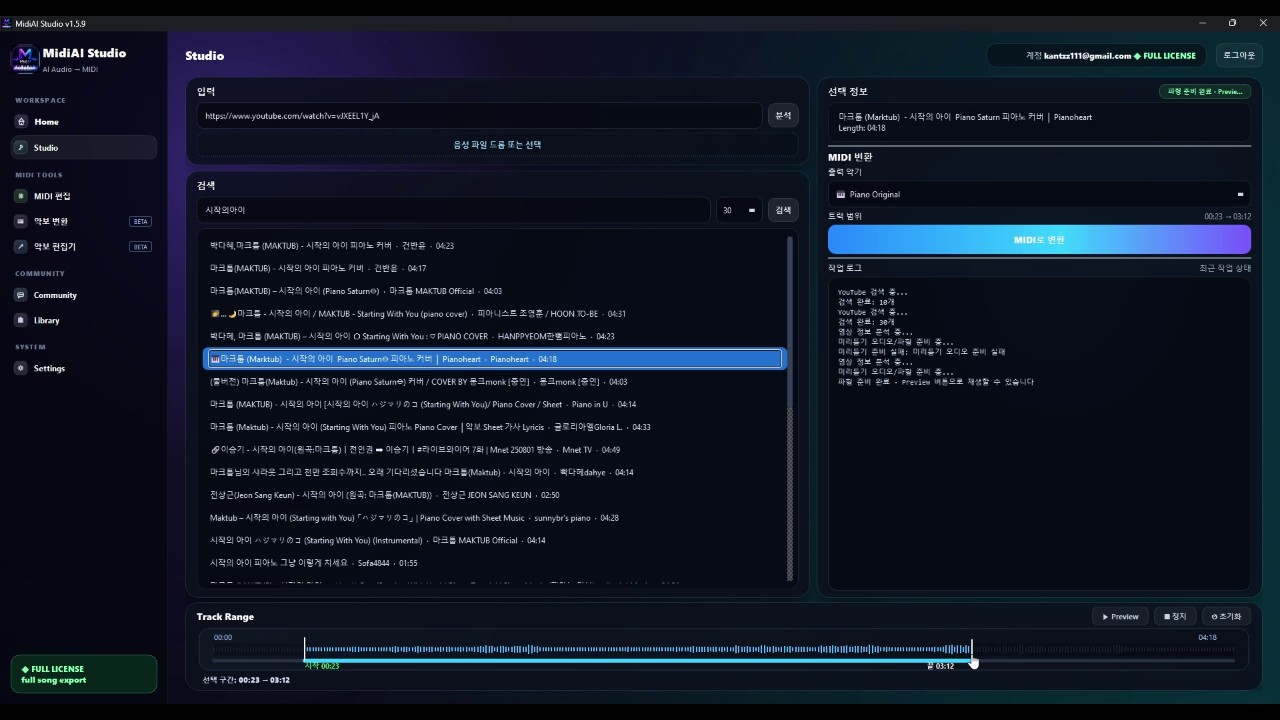The width and height of the screenshot is (1280, 720).
Task: Select the Studio workspace icon
Action: point(21,148)
